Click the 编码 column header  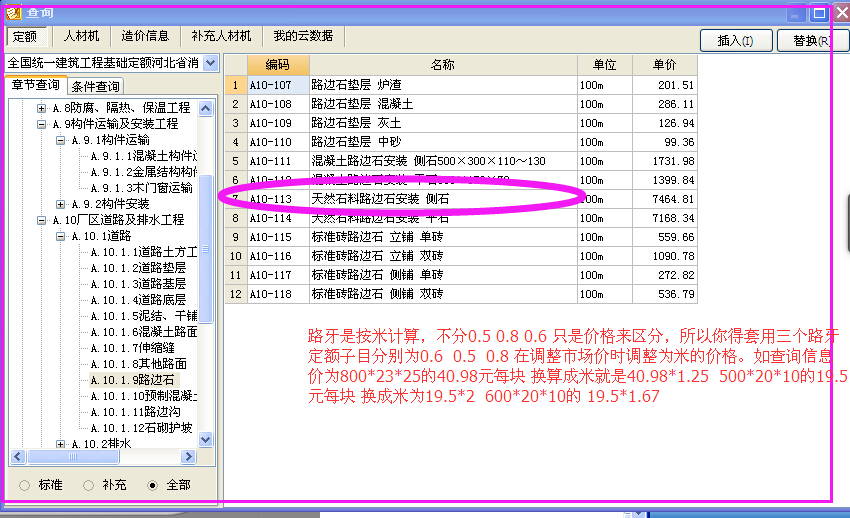coord(278,65)
